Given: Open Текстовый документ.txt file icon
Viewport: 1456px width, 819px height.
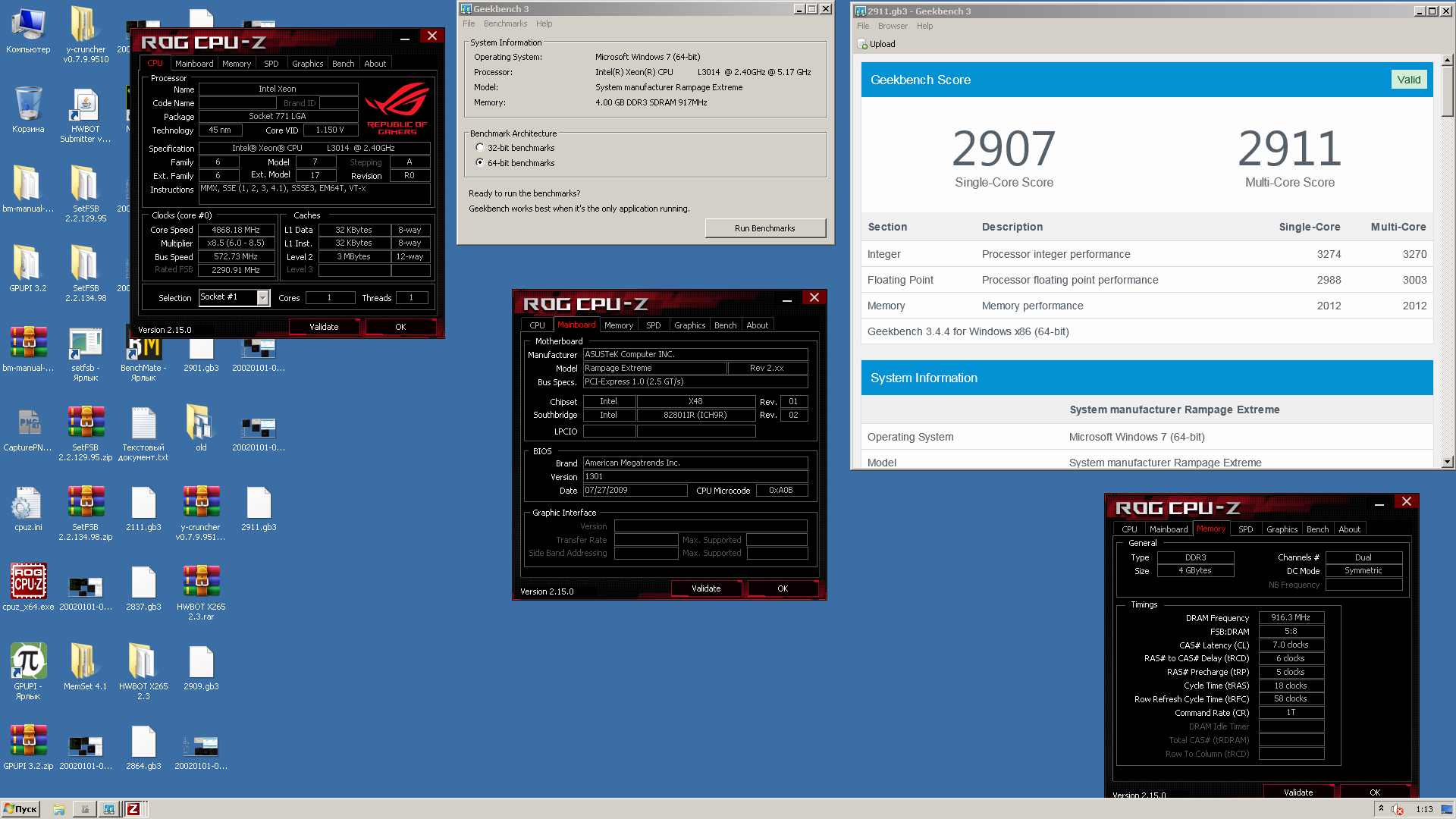Looking at the screenshot, I should click(x=143, y=434).
